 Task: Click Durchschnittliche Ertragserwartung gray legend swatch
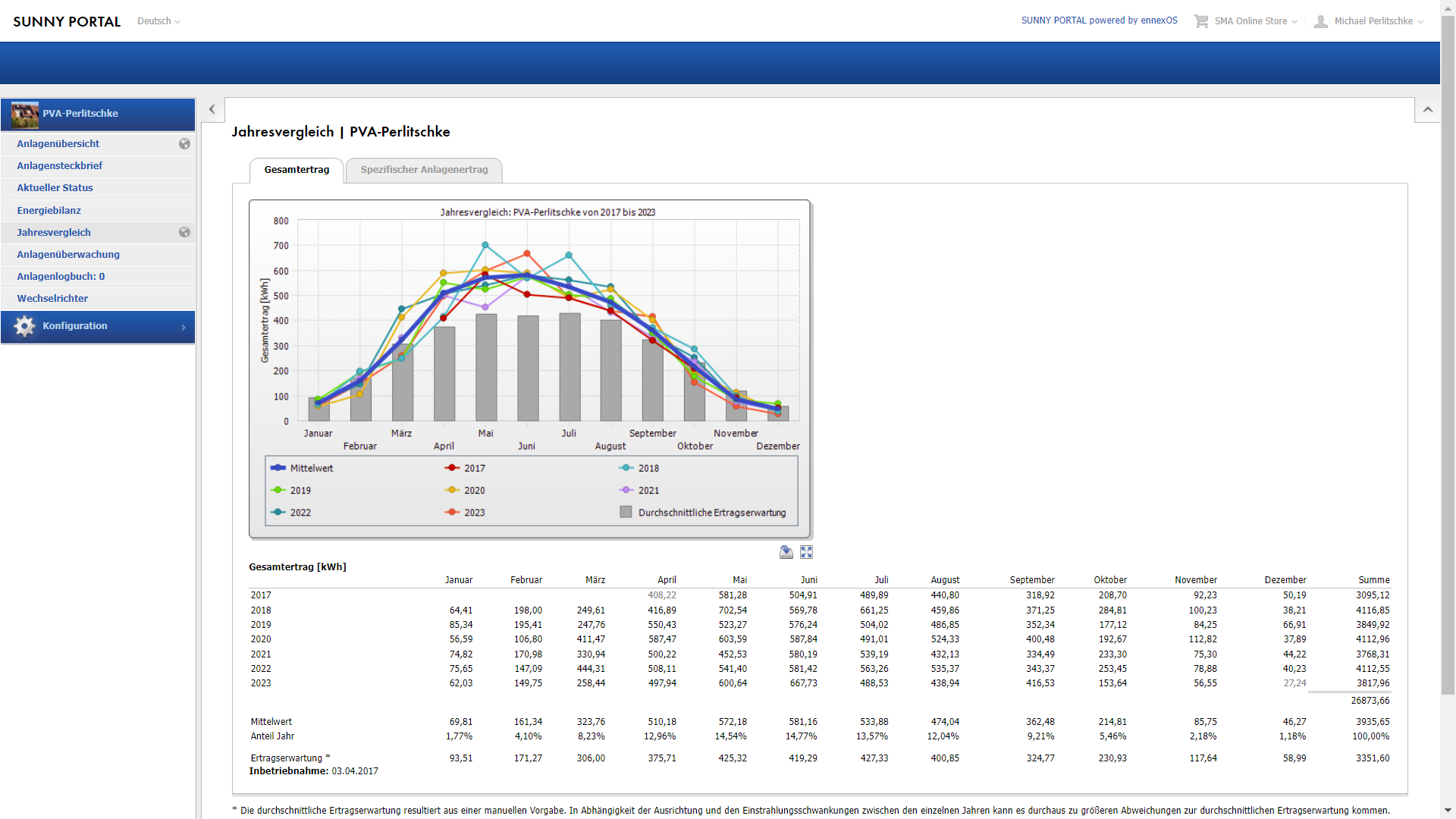click(626, 513)
